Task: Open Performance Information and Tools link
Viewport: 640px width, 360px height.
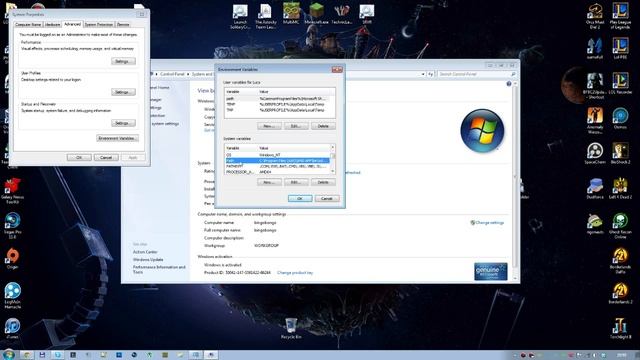Action: click(x=159, y=269)
